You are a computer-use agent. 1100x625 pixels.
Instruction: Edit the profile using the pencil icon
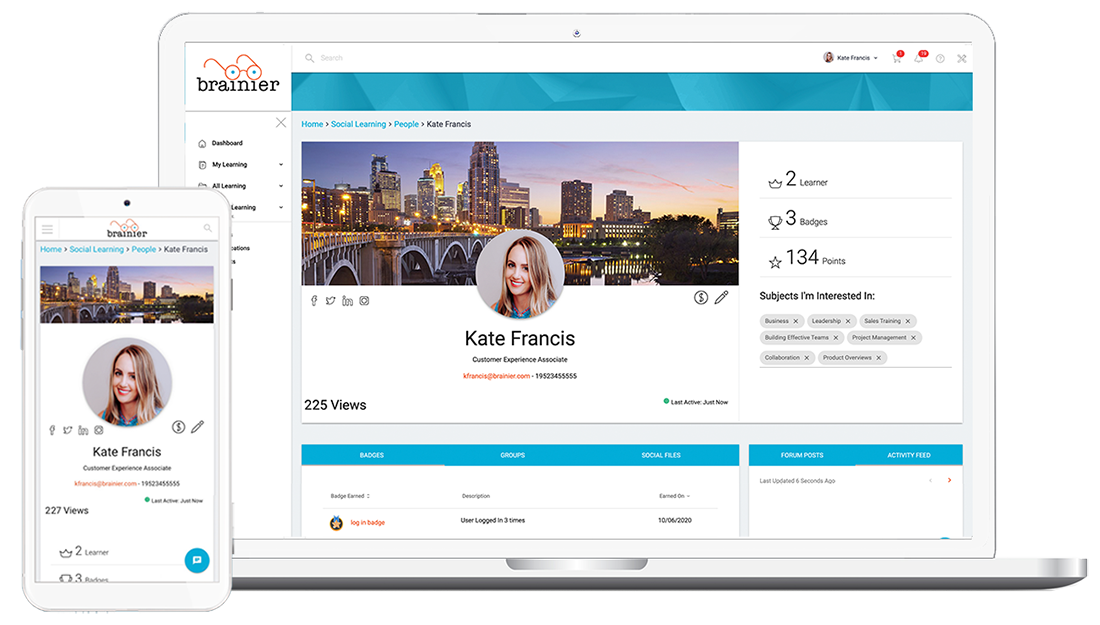pyautogui.click(x=722, y=297)
